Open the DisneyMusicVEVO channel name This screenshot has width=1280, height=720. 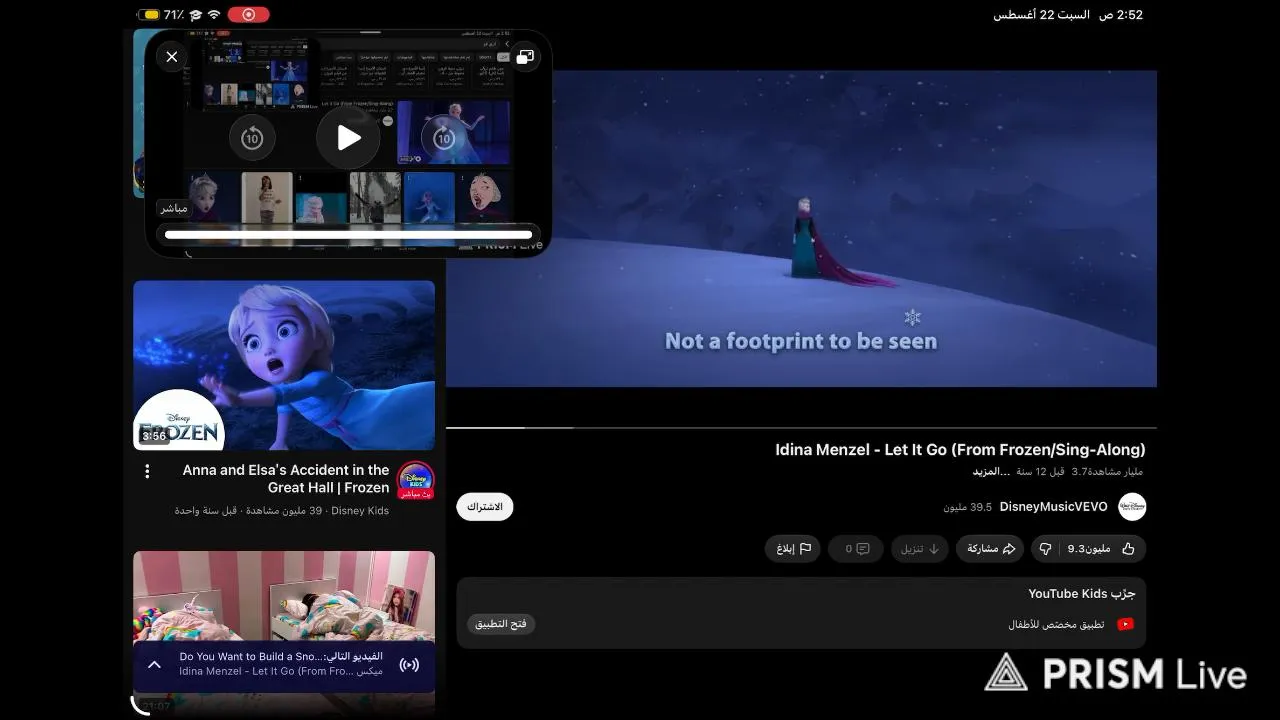click(x=1054, y=507)
